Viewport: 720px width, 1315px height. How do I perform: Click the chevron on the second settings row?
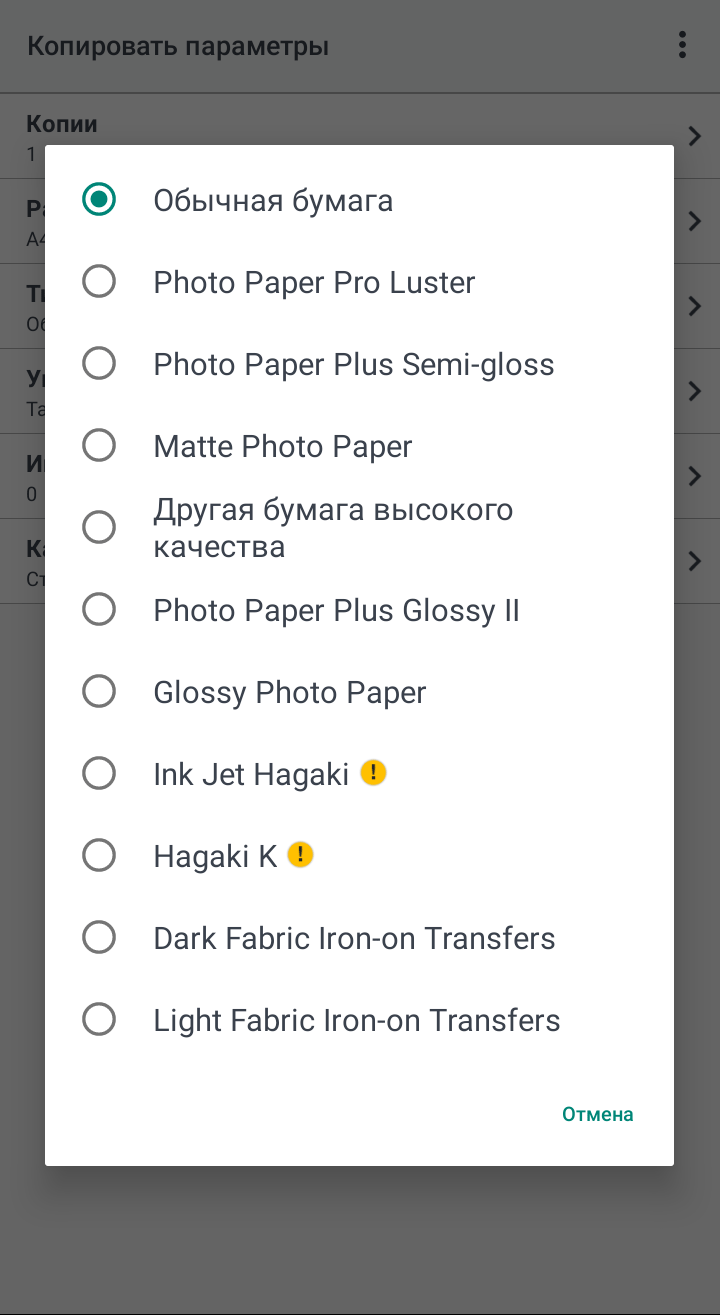(x=696, y=221)
